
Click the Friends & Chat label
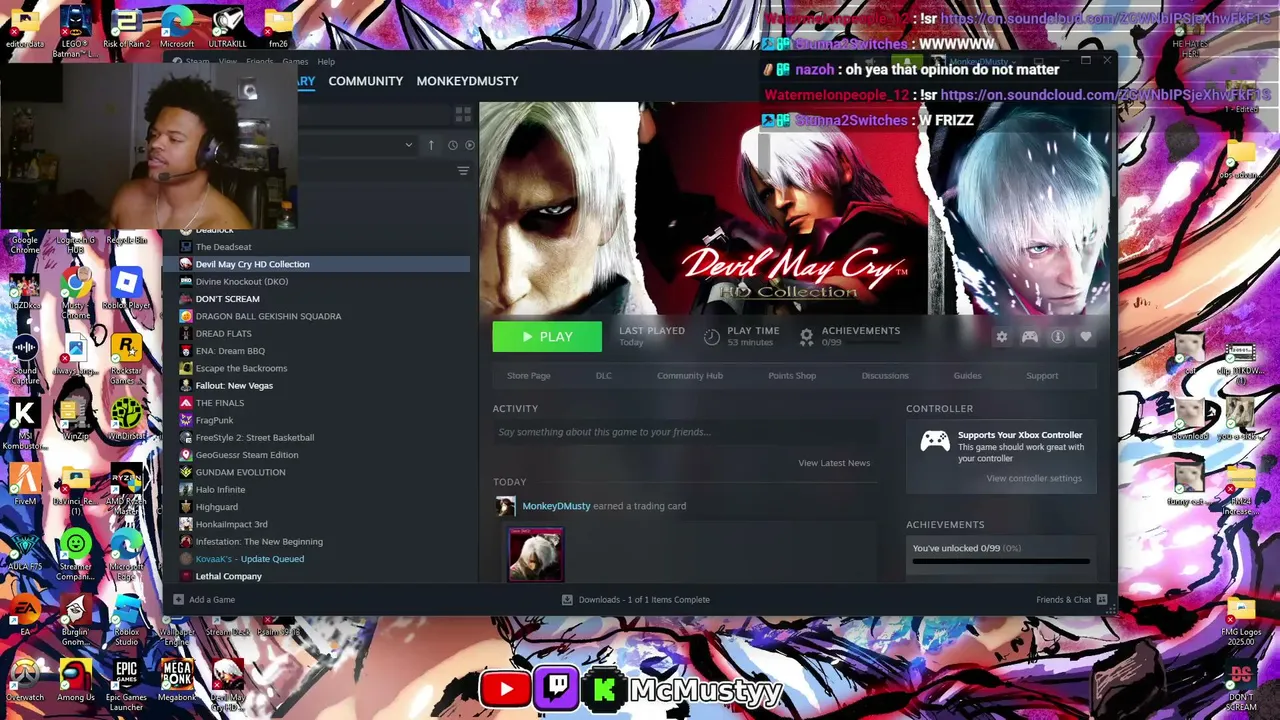1064,600
